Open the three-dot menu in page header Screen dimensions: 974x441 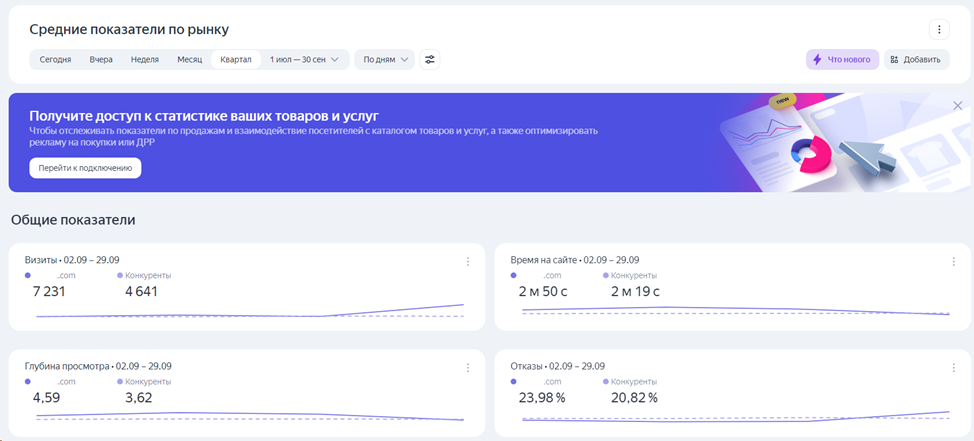(x=939, y=29)
